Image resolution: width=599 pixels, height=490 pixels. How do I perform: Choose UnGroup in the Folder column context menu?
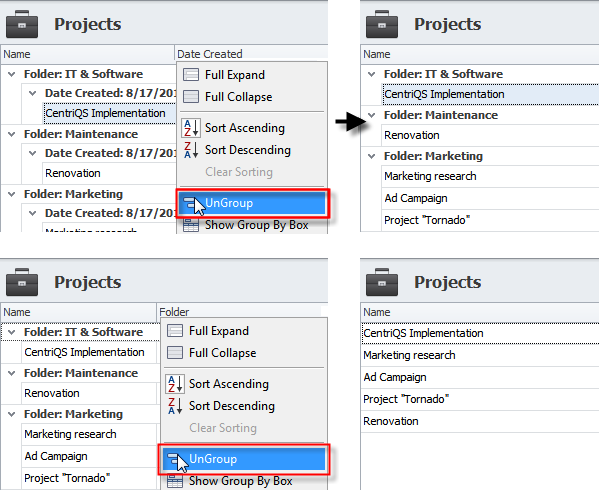[x=243, y=459]
